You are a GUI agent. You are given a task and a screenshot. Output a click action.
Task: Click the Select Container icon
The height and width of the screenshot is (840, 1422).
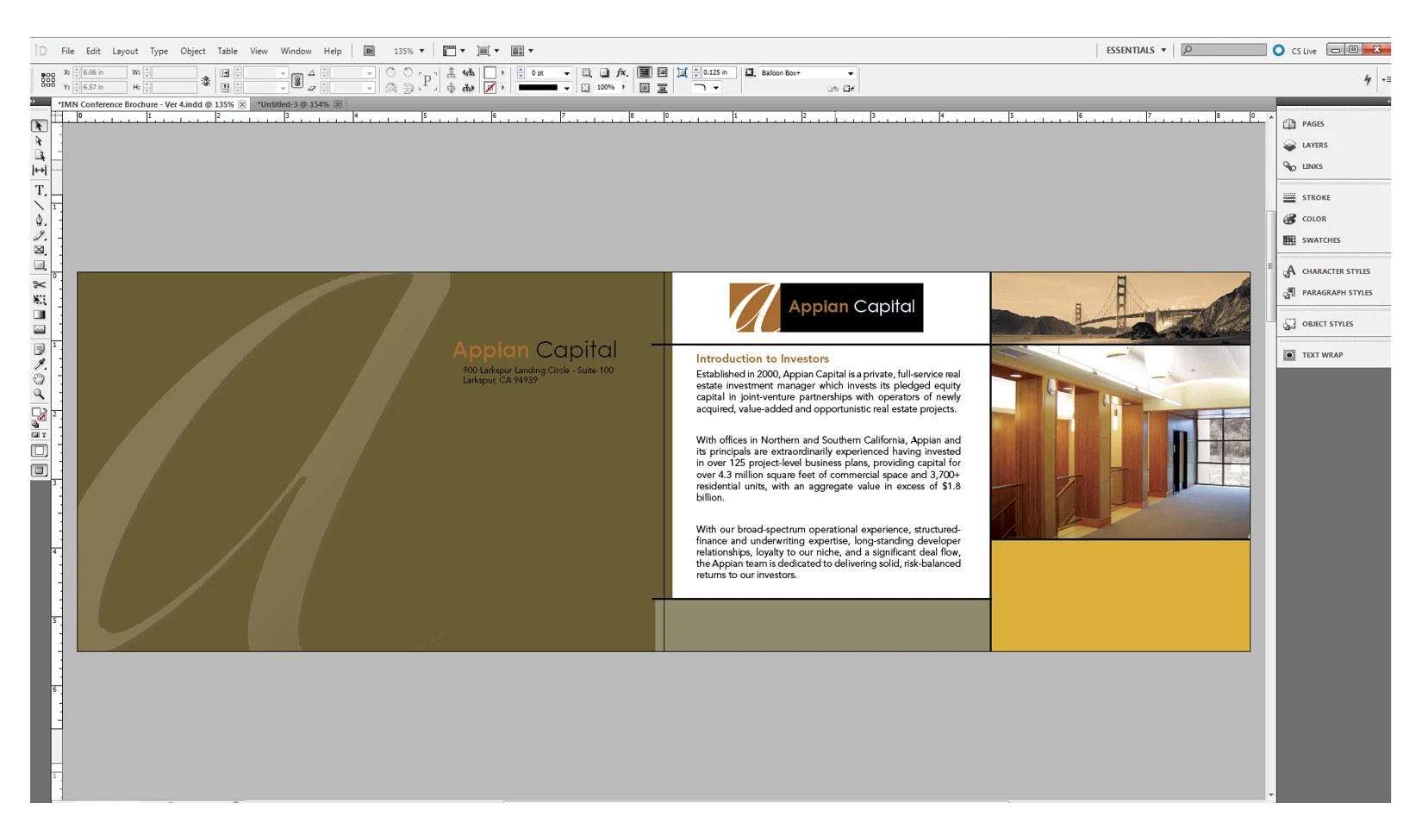coord(451,73)
